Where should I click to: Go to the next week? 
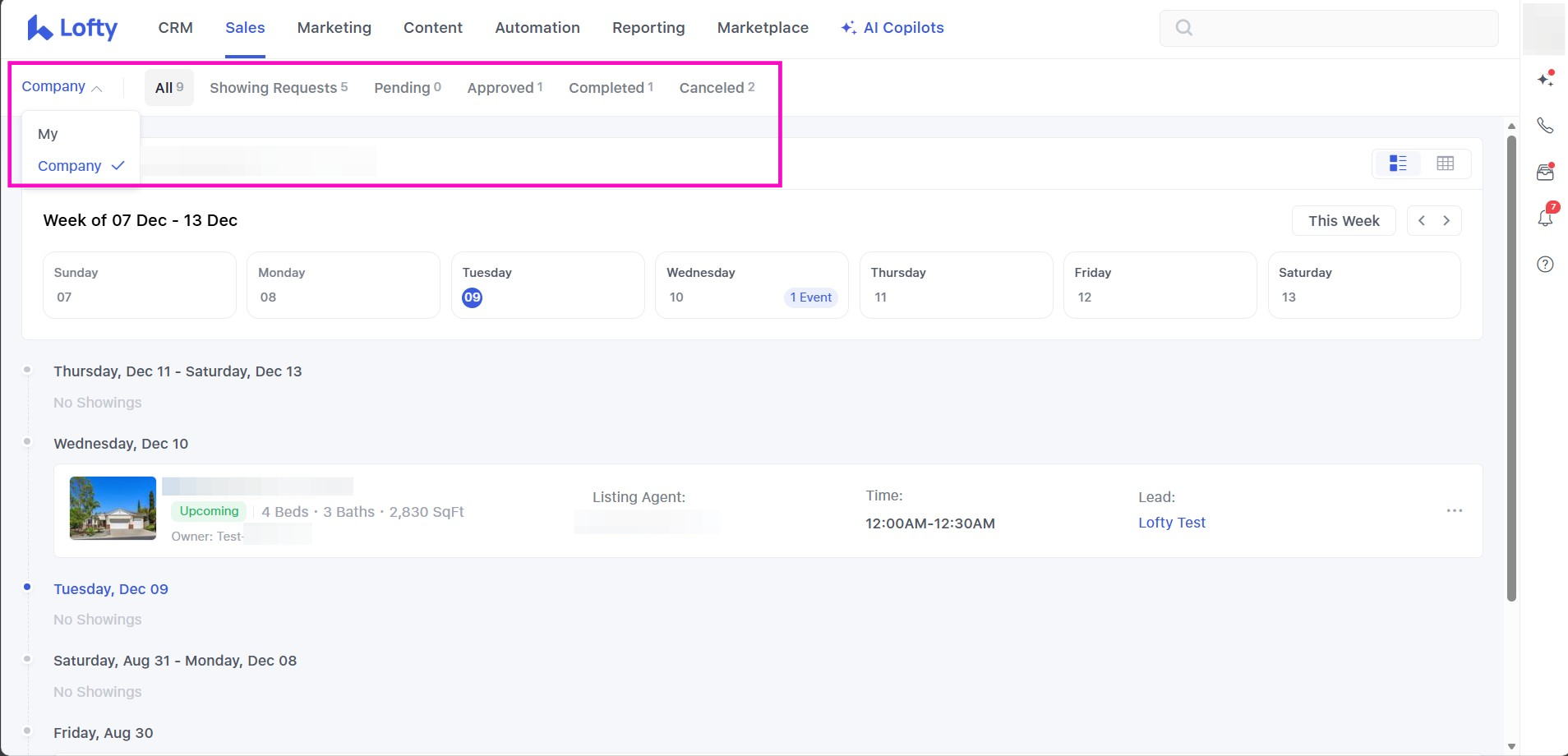[1446, 220]
